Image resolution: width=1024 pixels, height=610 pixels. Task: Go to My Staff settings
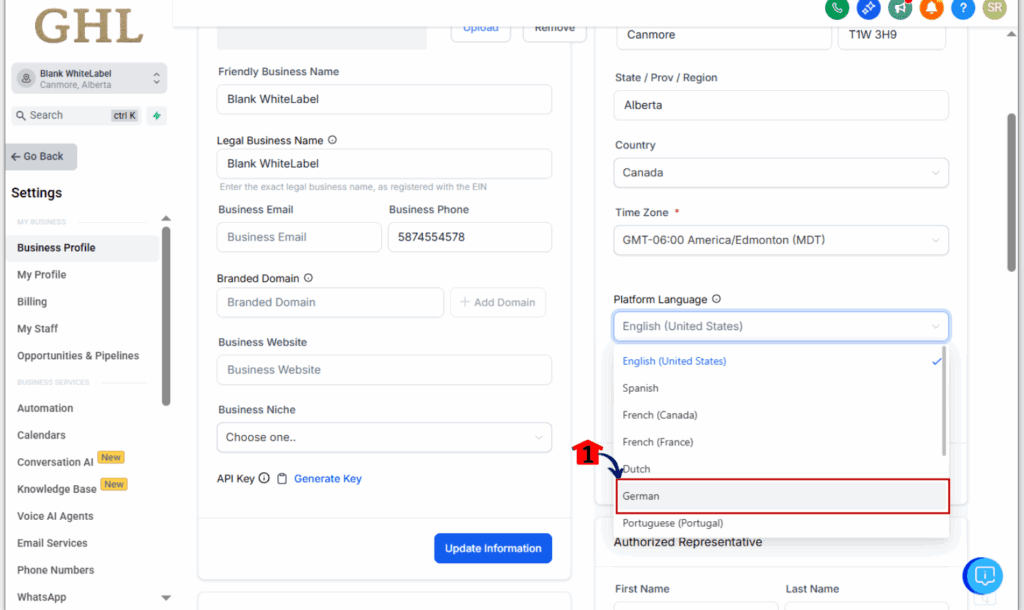[x=38, y=329]
